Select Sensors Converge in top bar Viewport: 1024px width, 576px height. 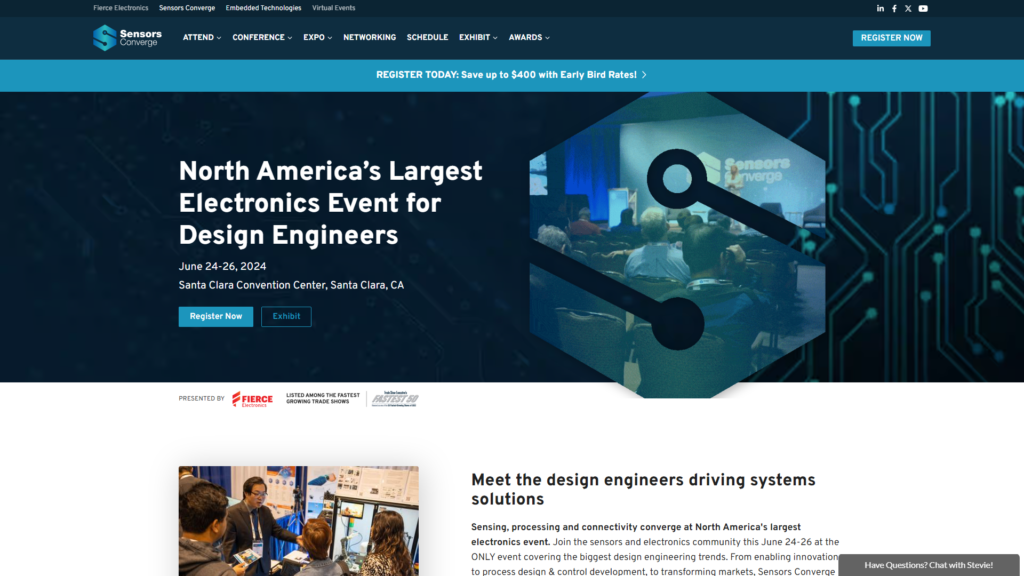187,8
